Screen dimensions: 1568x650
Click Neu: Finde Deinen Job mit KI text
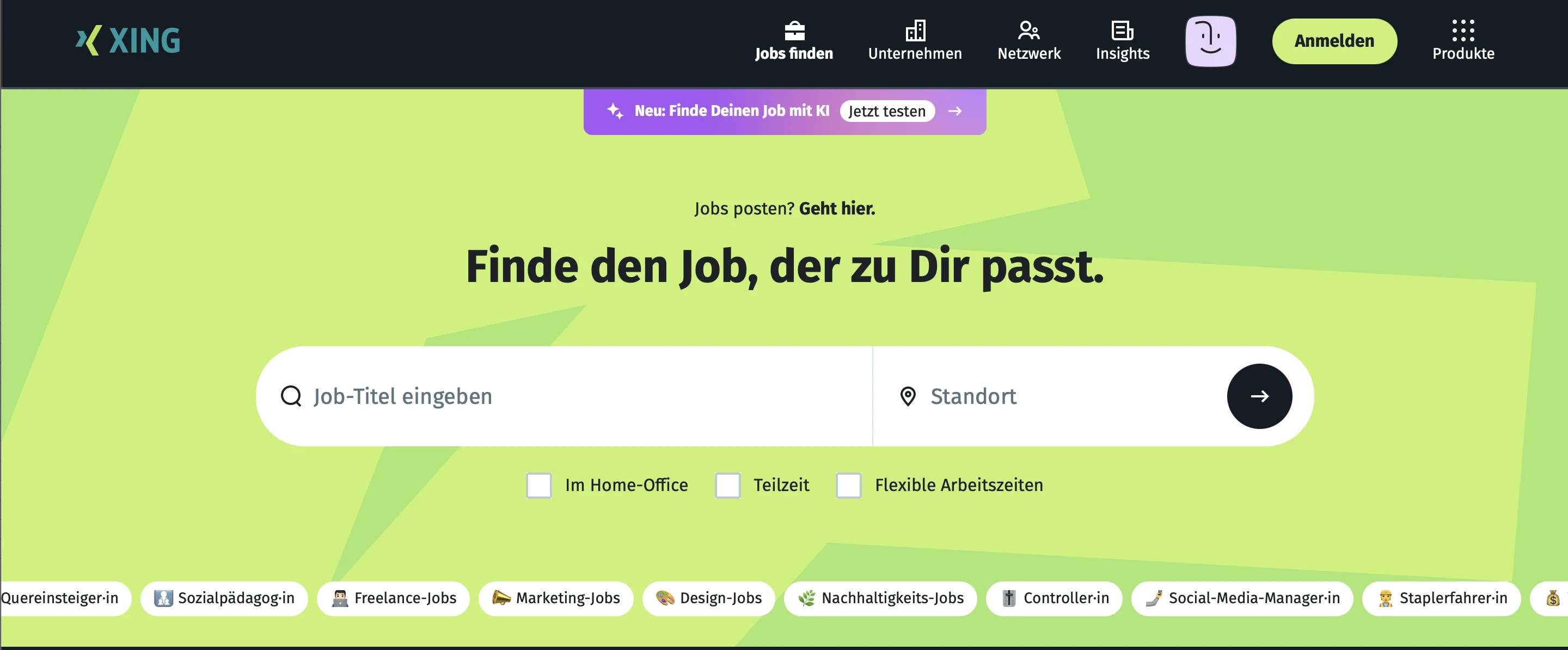732,111
